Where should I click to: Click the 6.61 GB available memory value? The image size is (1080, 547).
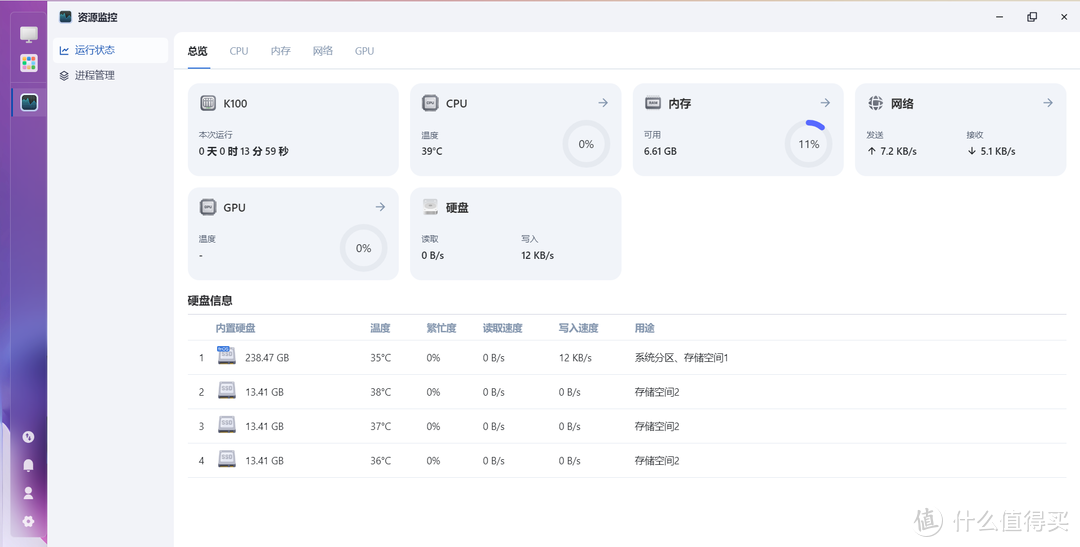(661, 151)
